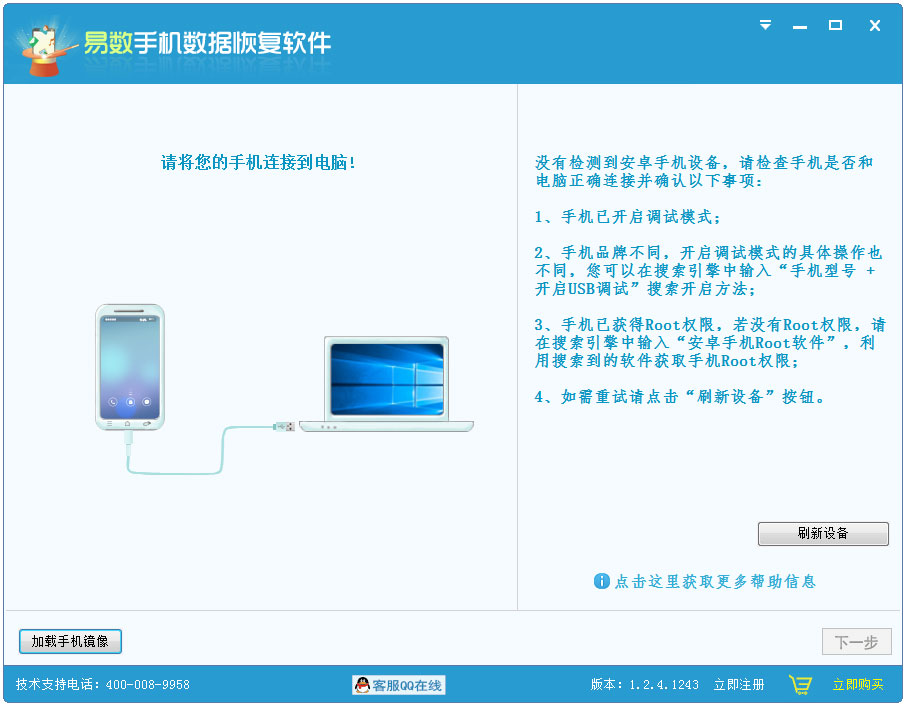
Task: Click the USB cable connector graphic
Action: click(285, 428)
